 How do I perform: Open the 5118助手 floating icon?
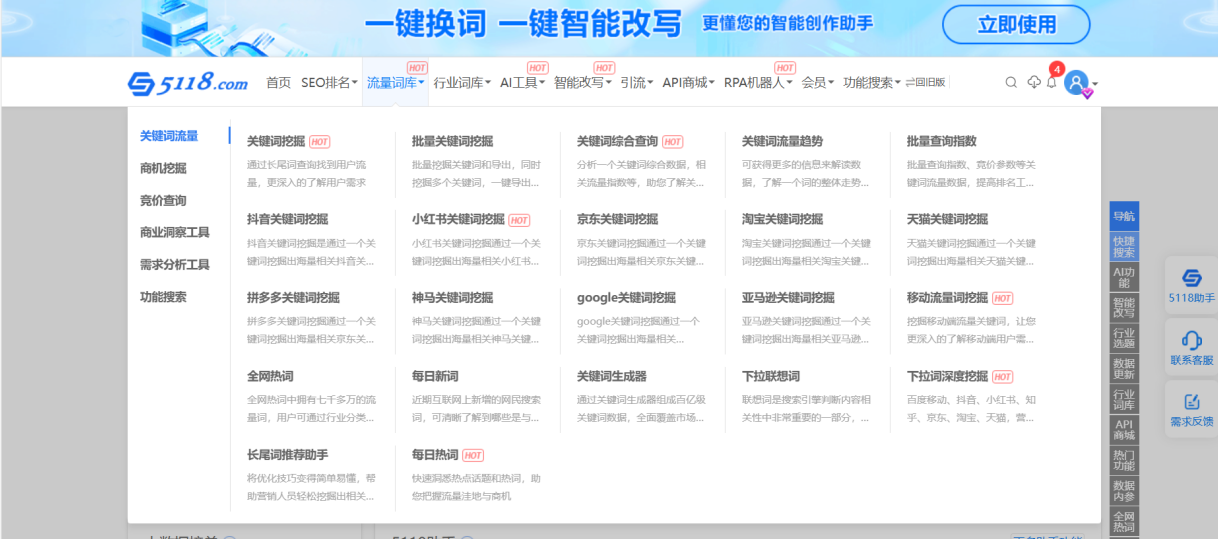tap(1191, 284)
